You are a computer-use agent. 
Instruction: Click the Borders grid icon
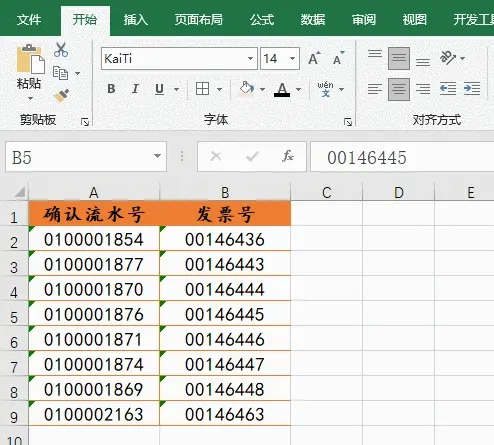click(202, 89)
